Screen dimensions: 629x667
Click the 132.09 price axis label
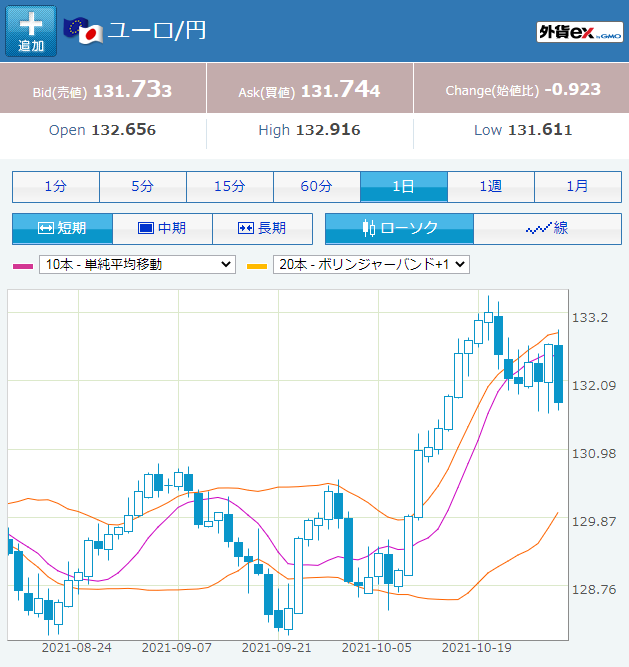coord(594,385)
